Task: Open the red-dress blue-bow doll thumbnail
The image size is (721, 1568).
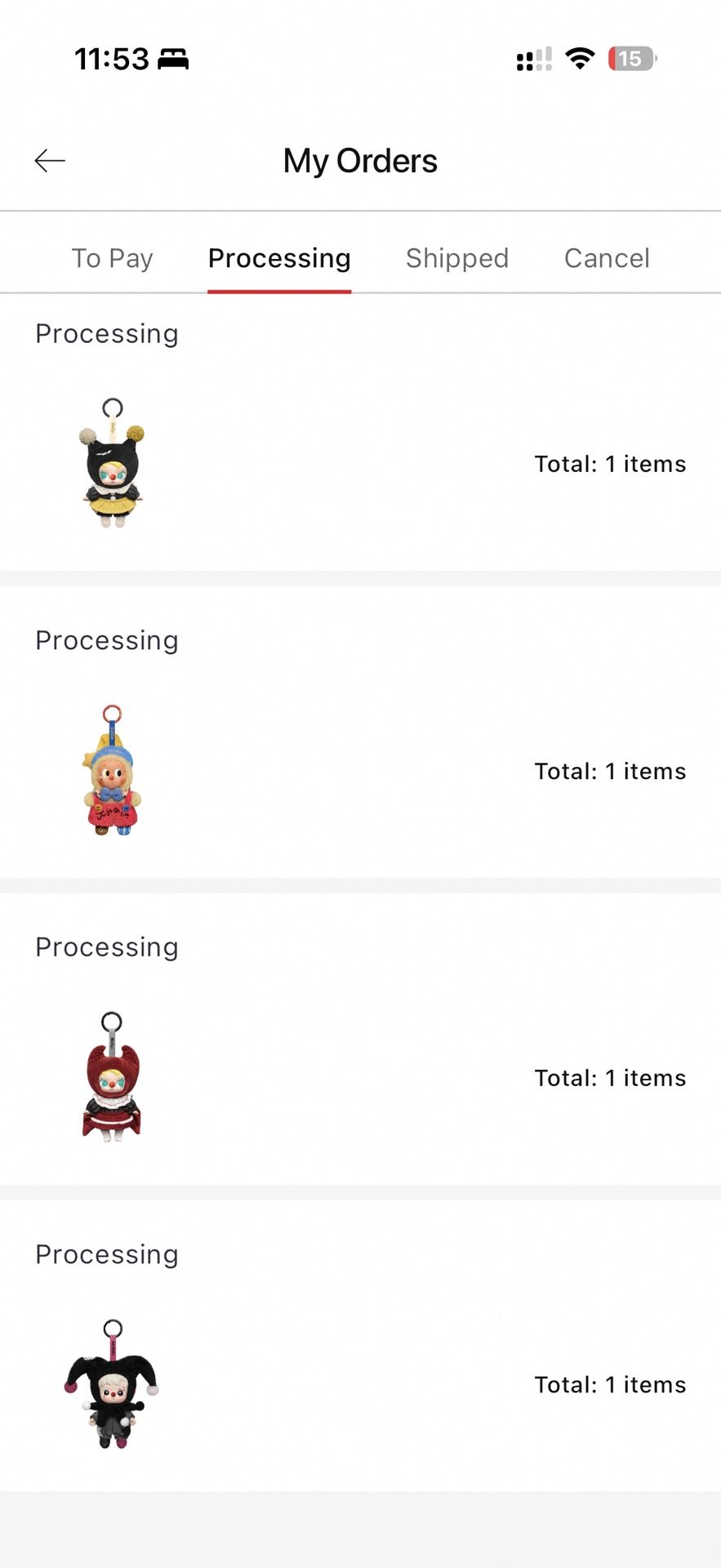Action: 113,770
